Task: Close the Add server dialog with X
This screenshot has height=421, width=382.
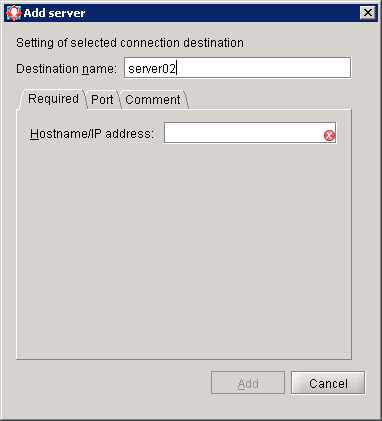Action: 368,13
